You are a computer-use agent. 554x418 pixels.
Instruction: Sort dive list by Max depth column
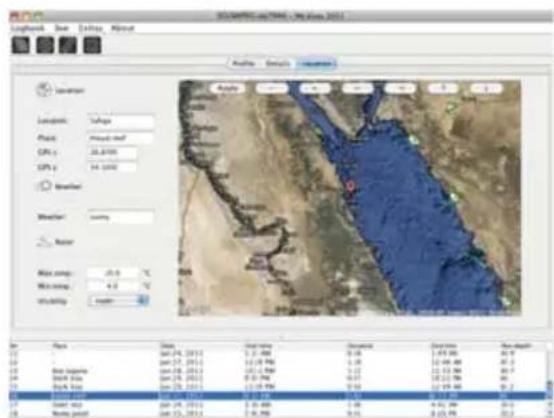click(516, 346)
